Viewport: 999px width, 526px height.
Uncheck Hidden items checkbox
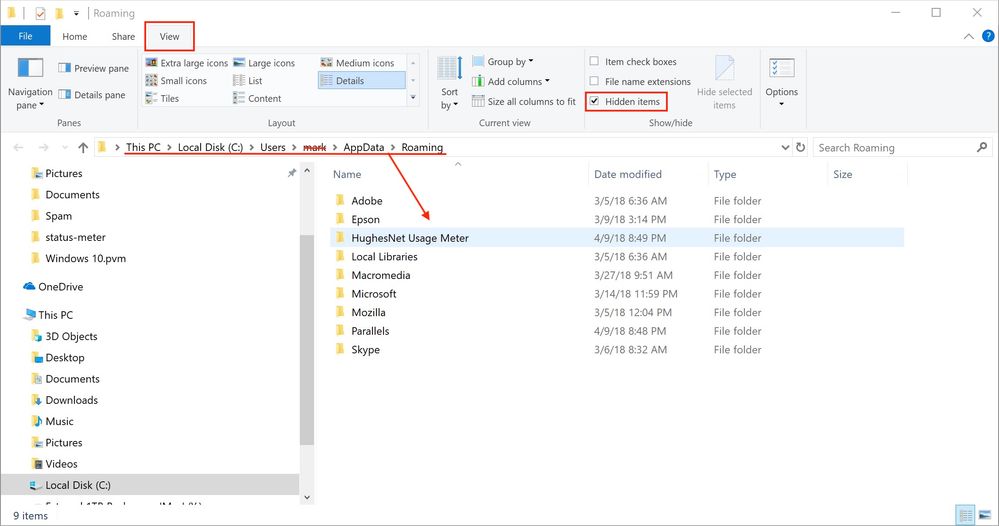[x=595, y=102]
